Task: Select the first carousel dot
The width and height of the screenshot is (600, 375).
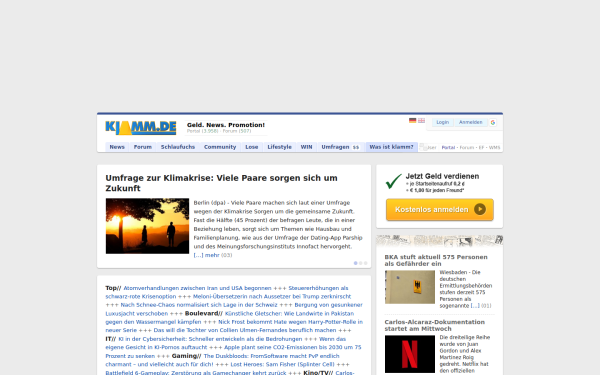Action: [355, 263]
